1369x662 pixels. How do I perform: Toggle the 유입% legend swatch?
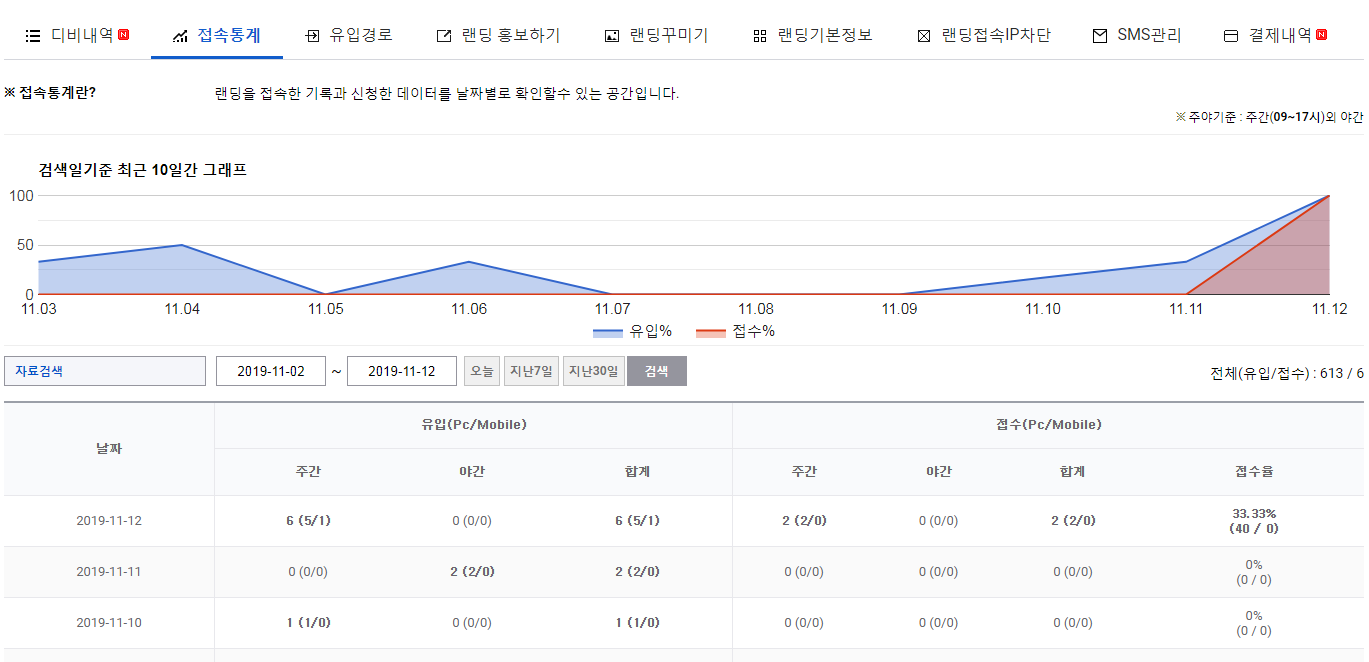click(x=608, y=332)
